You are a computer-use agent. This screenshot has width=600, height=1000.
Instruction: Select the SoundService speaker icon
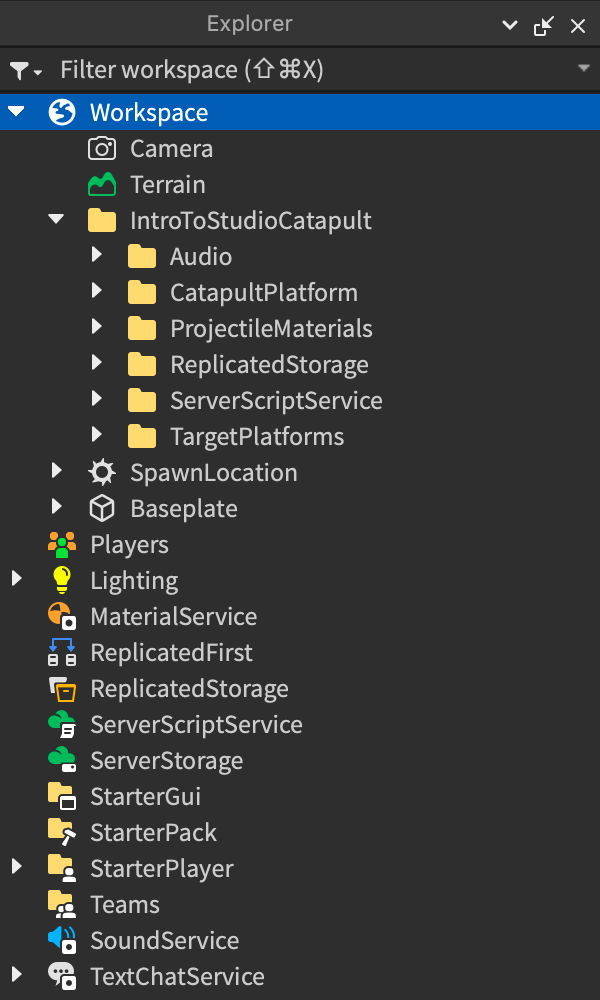click(62, 941)
